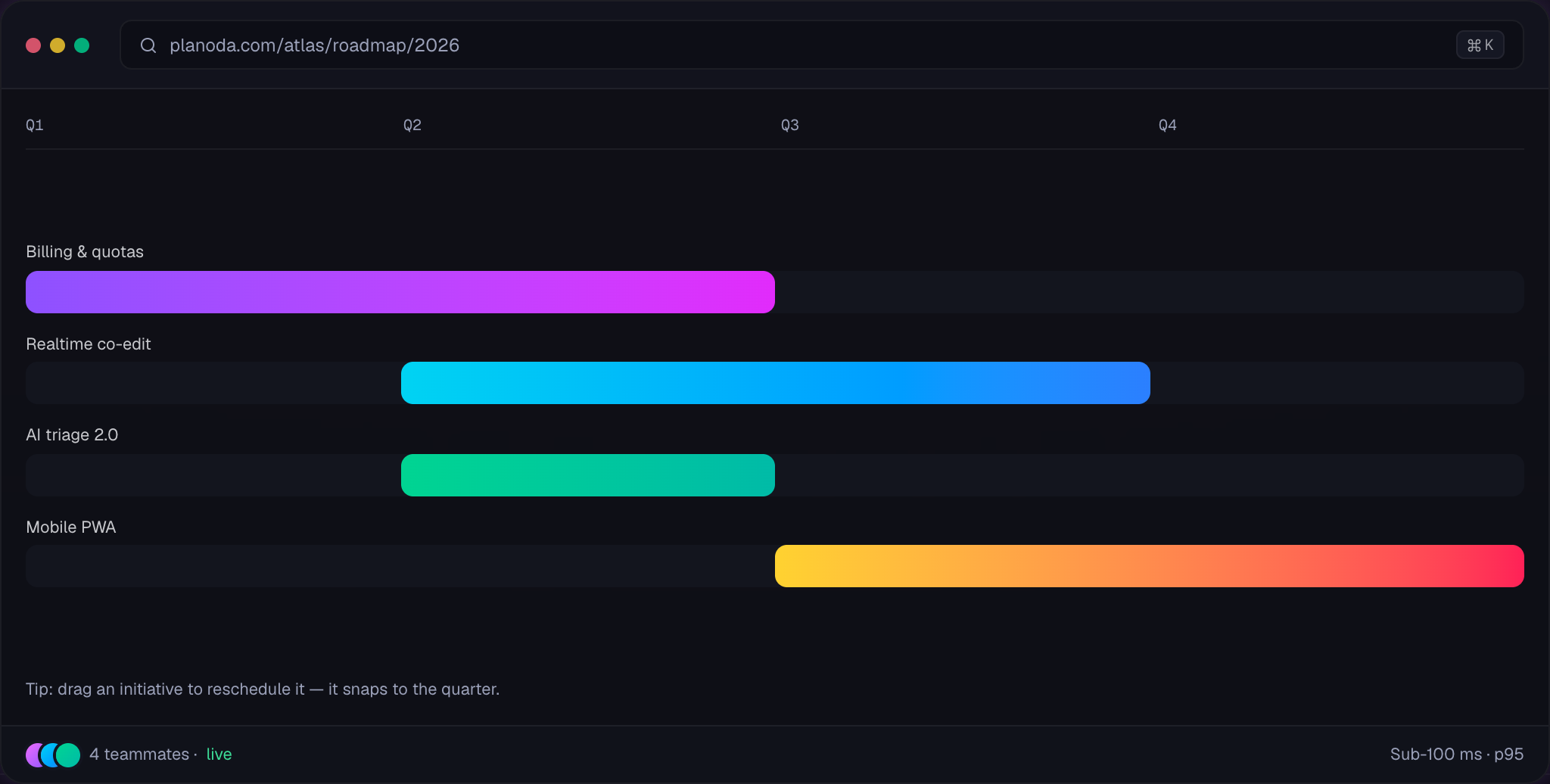Click the "Realtime co-edit" label
Screen dimensions: 1550x784
point(89,344)
